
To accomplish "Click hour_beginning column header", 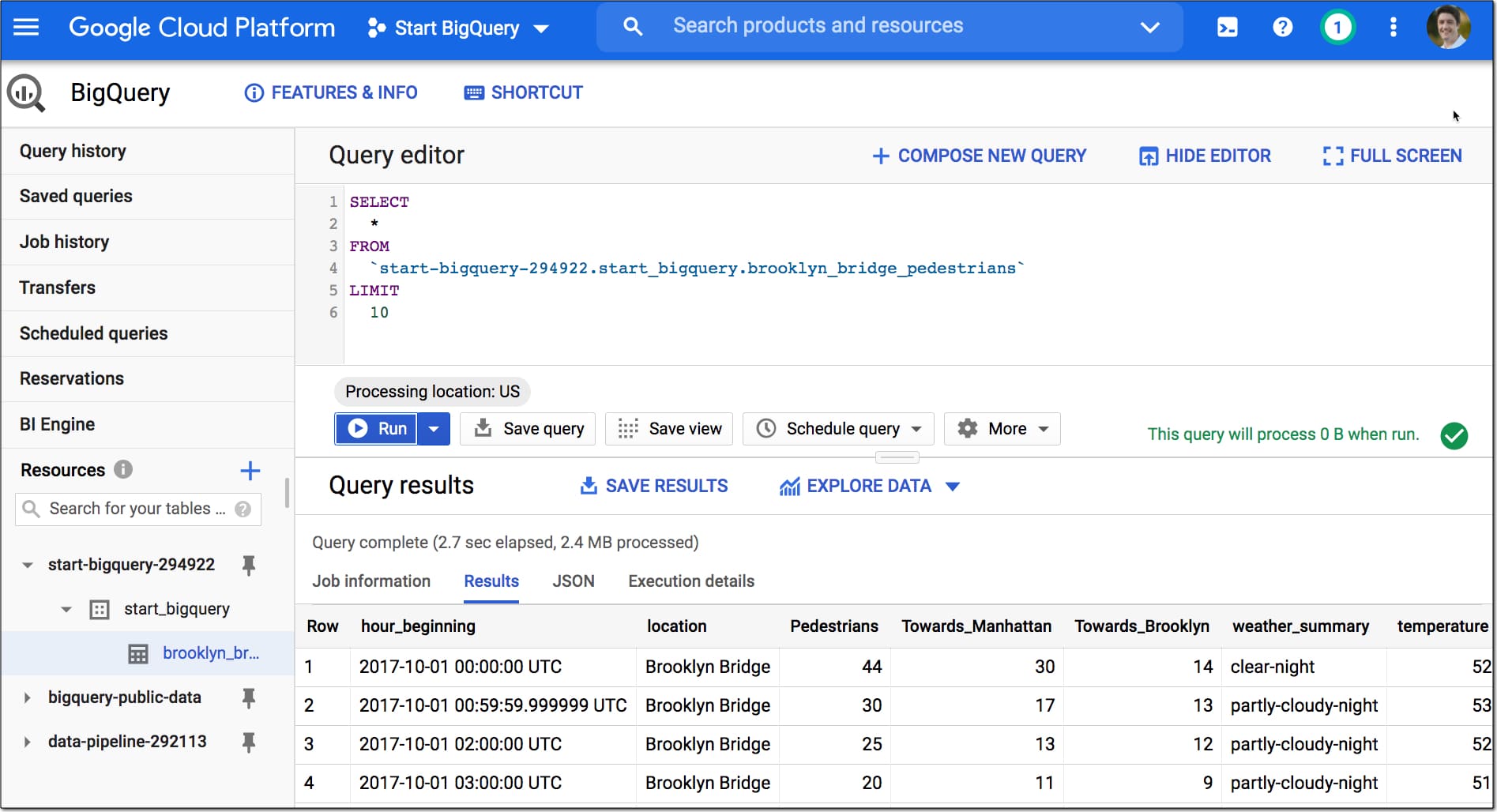I will [418, 626].
